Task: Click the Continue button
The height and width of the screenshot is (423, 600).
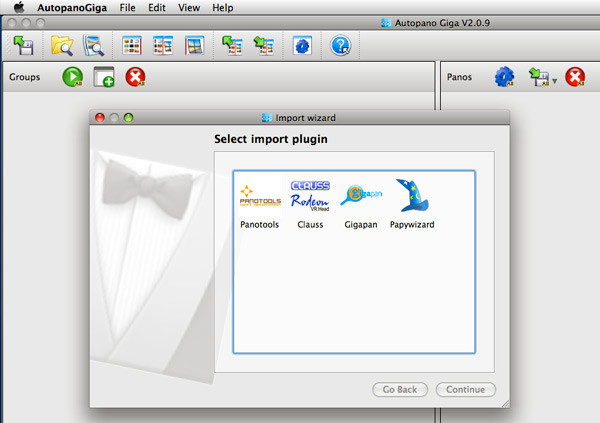Action: coord(466,390)
